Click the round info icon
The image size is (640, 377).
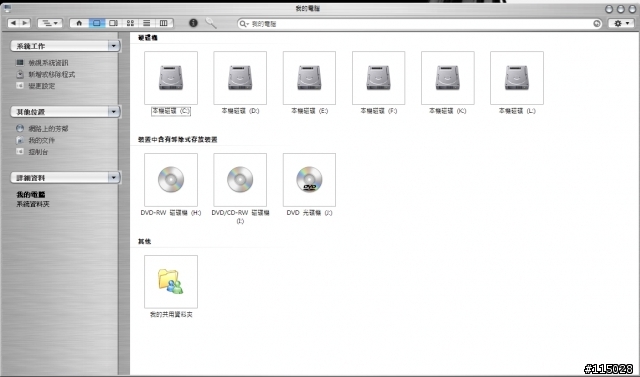[193, 23]
